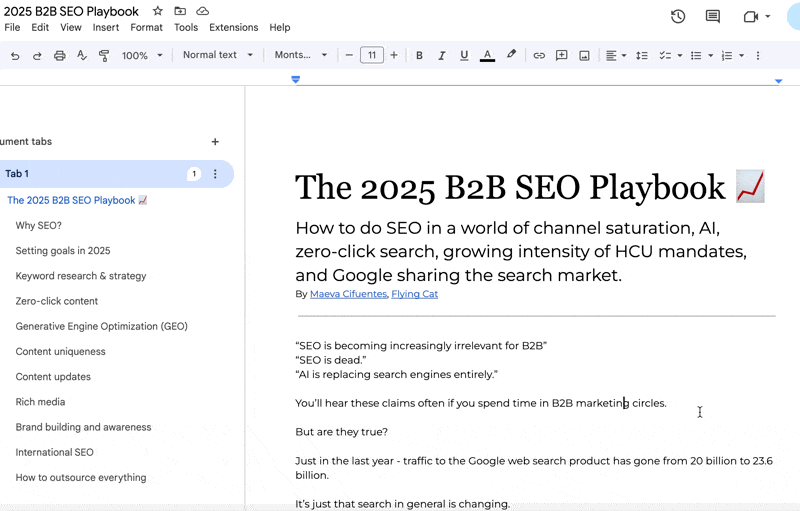Go to Rich media section
Viewport: 800px width, 511px height.
(40, 402)
